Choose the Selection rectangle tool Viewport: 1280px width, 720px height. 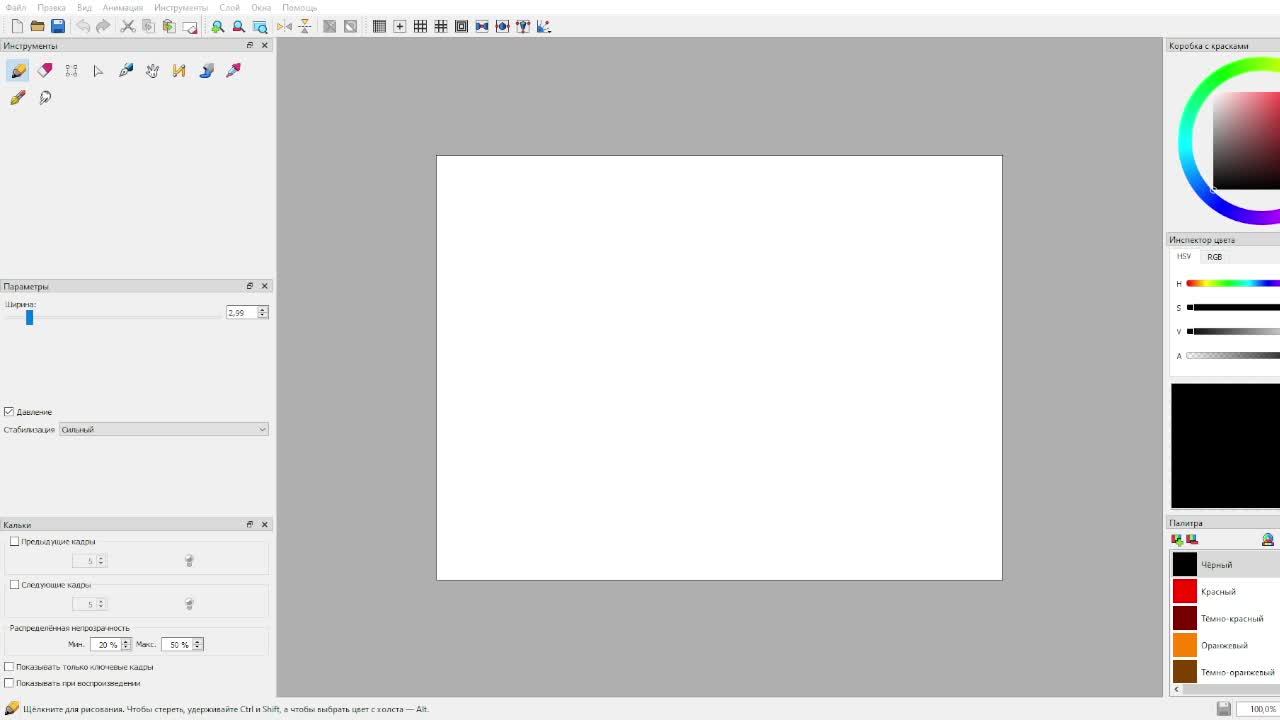point(71,70)
